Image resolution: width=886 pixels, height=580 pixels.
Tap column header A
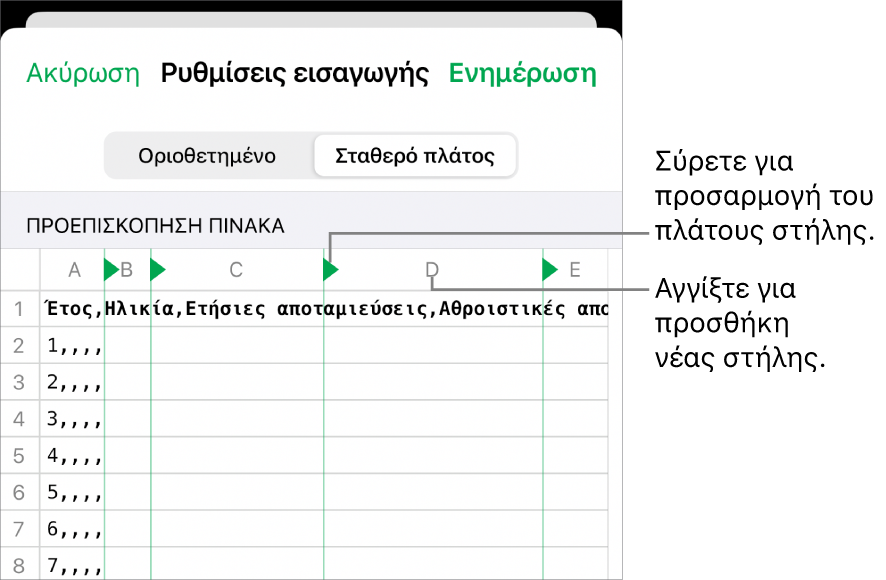(75, 270)
